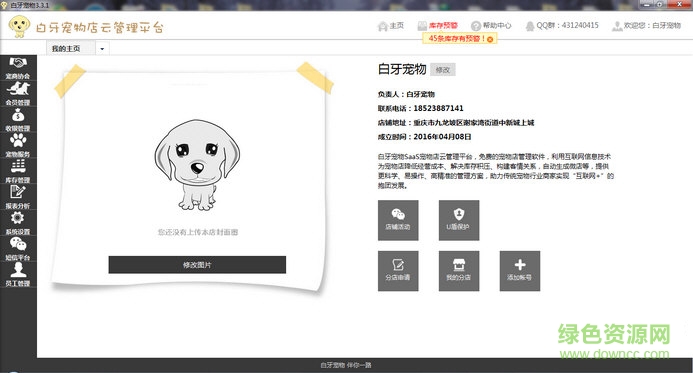Screen dimensions: 693x373
Task: Open 库存预警 stock warning in top bar
Action: click(438, 26)
